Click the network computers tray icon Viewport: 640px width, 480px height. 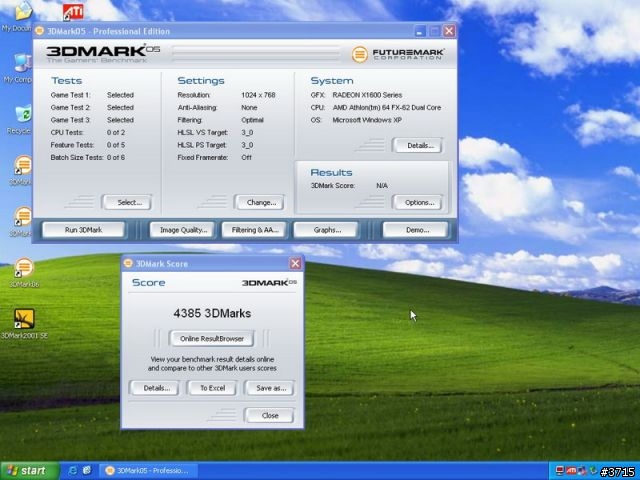(x=581, y=471)
